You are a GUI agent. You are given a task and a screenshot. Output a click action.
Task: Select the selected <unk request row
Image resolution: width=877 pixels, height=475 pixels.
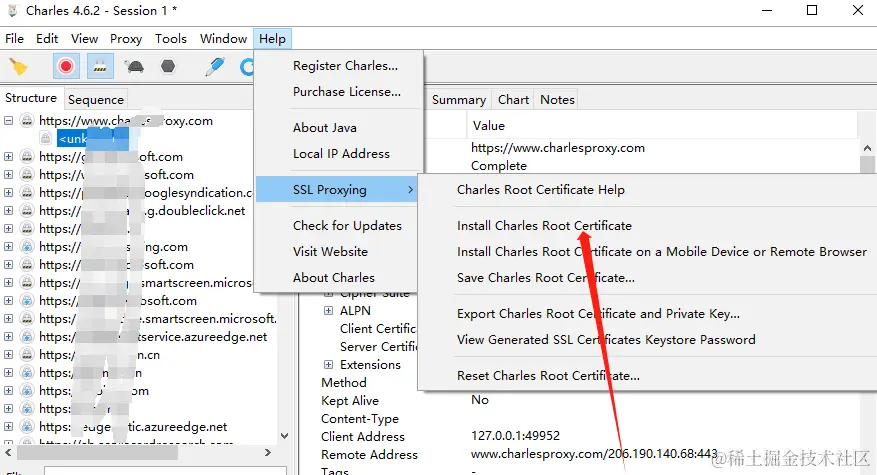point(93,139)
